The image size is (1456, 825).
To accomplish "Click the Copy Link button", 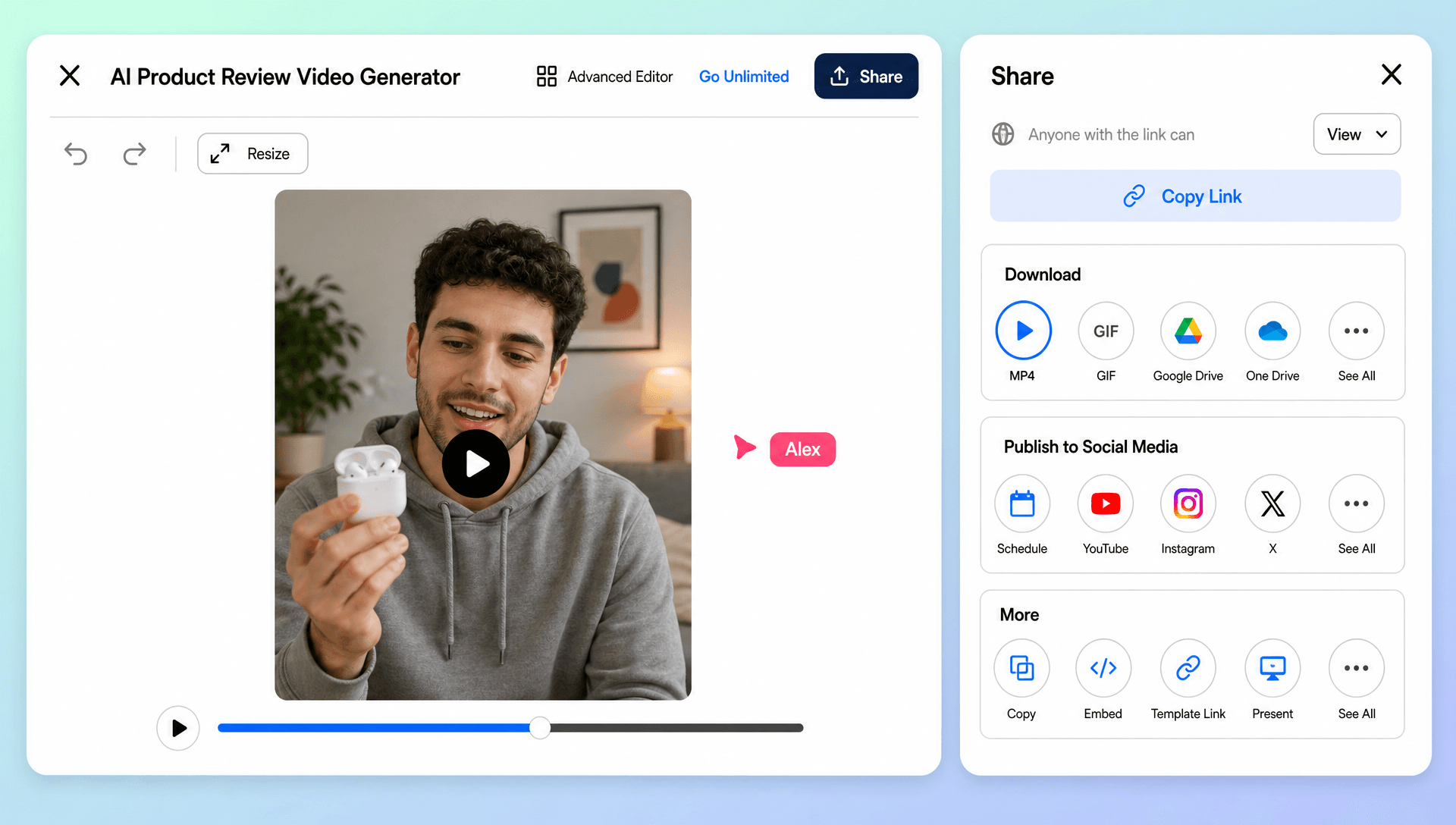I will [1195, 196].
